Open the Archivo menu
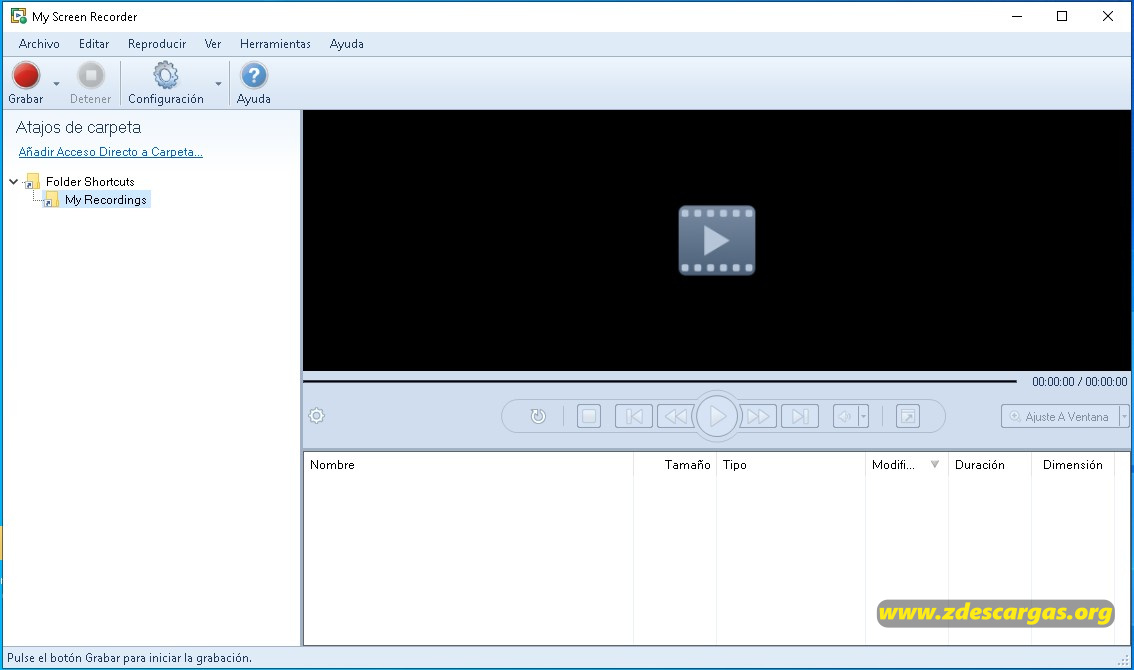This screenshot has height=670, width=1134. click(x=39, y=44)
